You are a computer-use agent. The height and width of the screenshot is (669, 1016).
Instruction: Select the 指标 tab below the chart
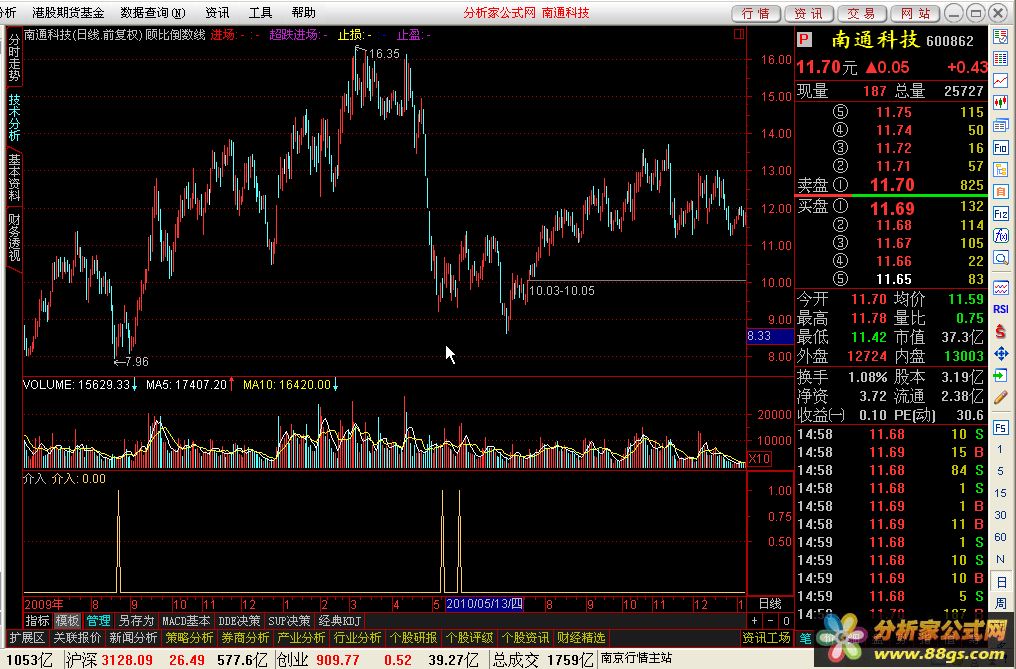tap(38, 621)
